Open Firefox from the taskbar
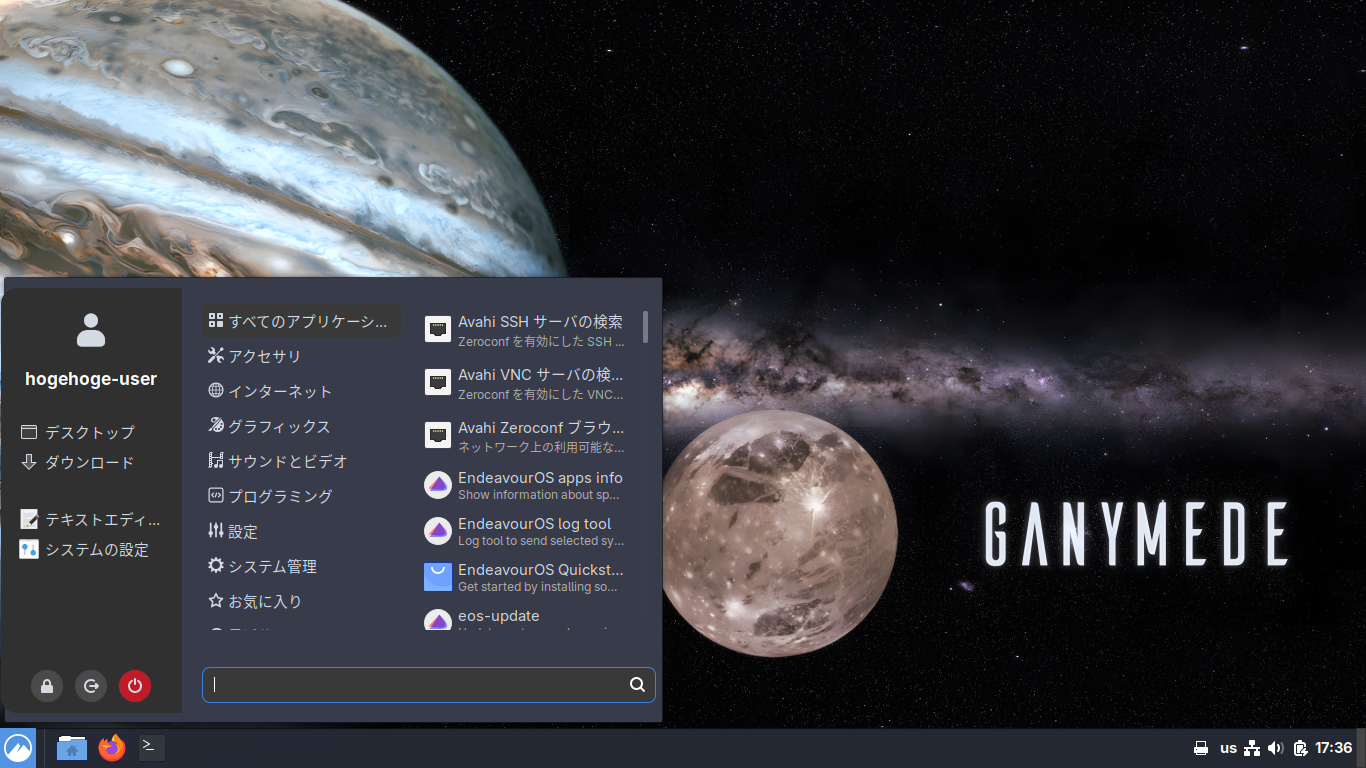The width and height of the screenshot is (1366, 768). 112,747
